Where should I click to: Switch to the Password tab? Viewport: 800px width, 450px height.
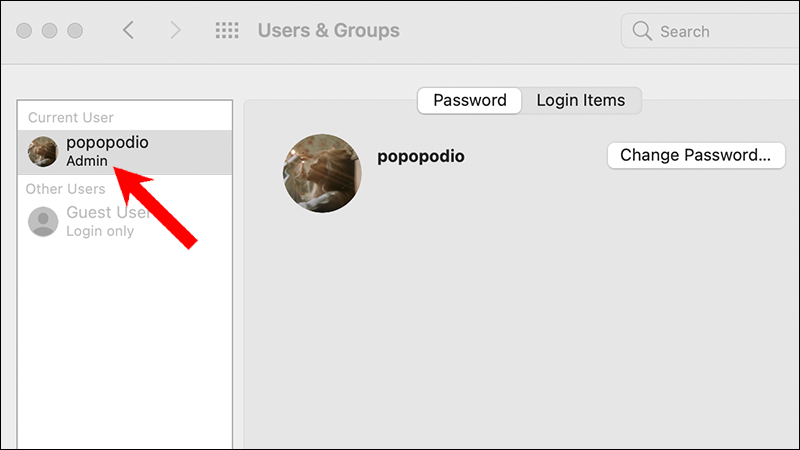[x=470, y=100]
